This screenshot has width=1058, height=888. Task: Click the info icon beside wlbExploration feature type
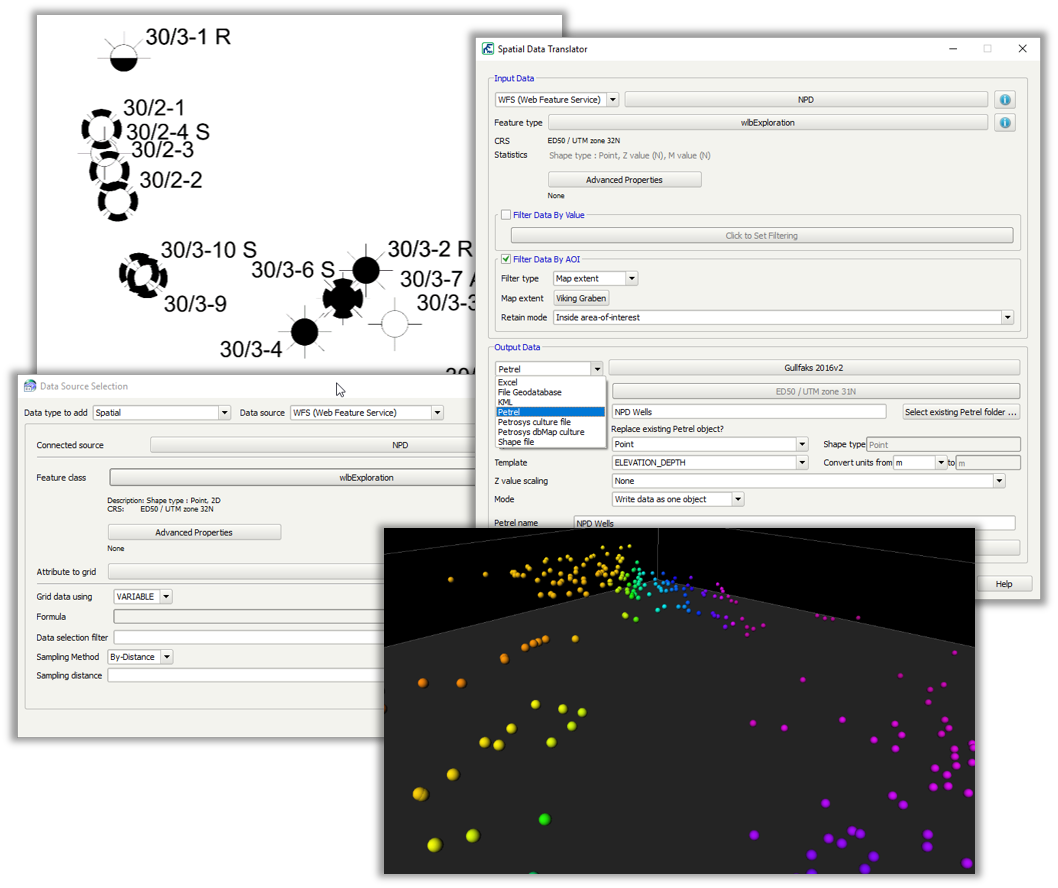point(1005,122)
